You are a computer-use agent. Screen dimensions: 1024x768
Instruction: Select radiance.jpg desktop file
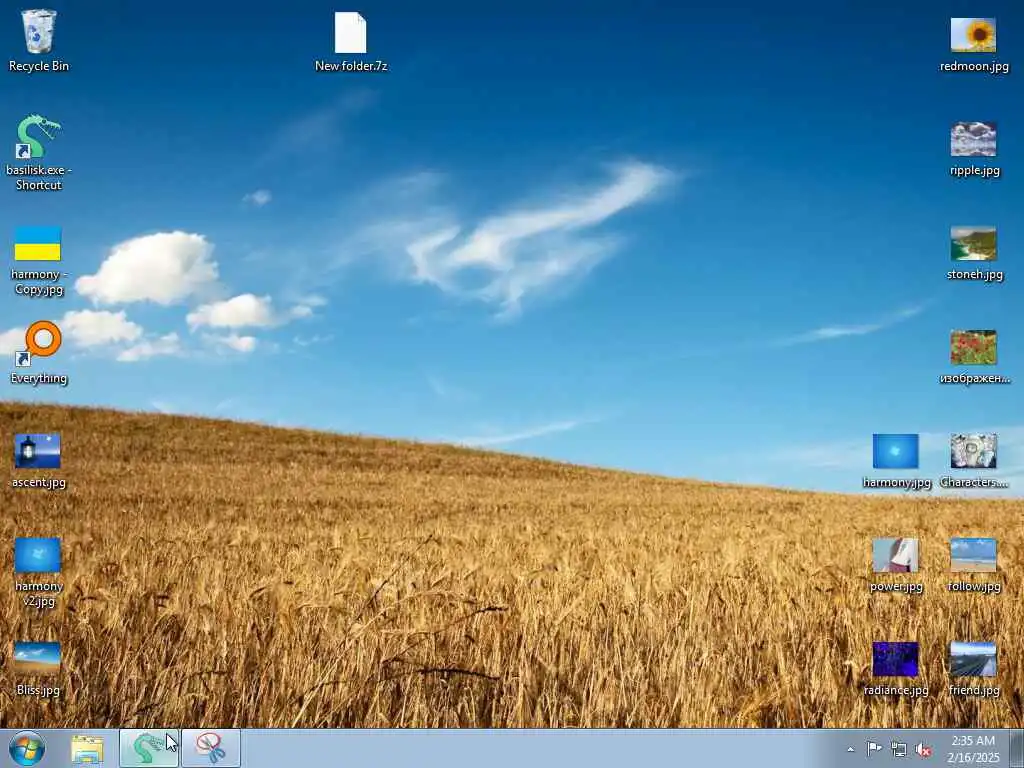896,668
